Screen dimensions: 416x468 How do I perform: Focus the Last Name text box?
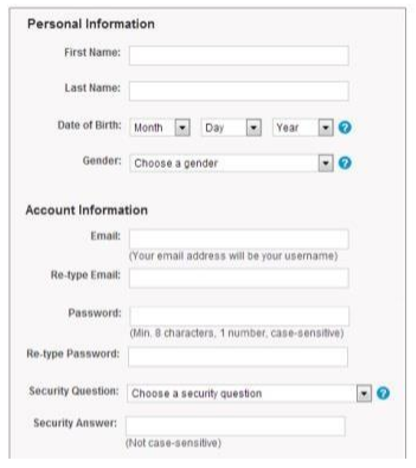click(x=239, y=91)
